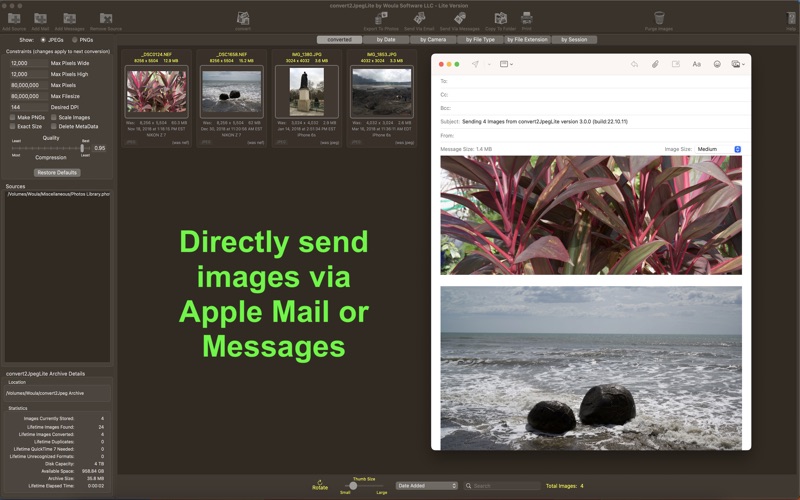Click the header fields icon in Mail window

pyautogui.click(x=505, y=64)
